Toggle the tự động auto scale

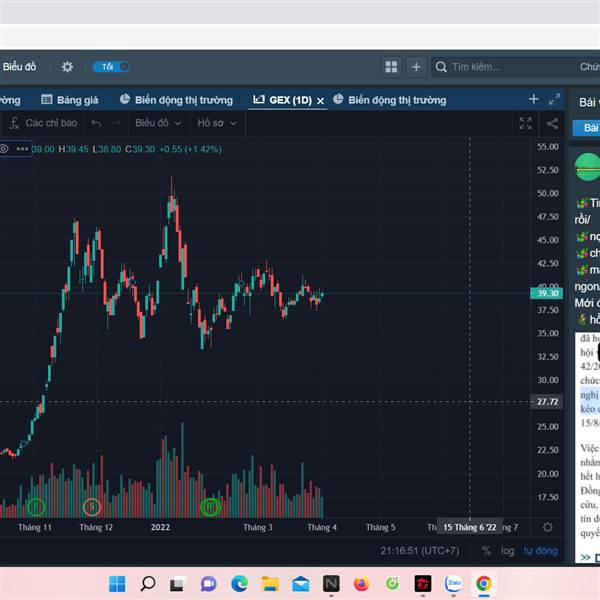point(540,551)
